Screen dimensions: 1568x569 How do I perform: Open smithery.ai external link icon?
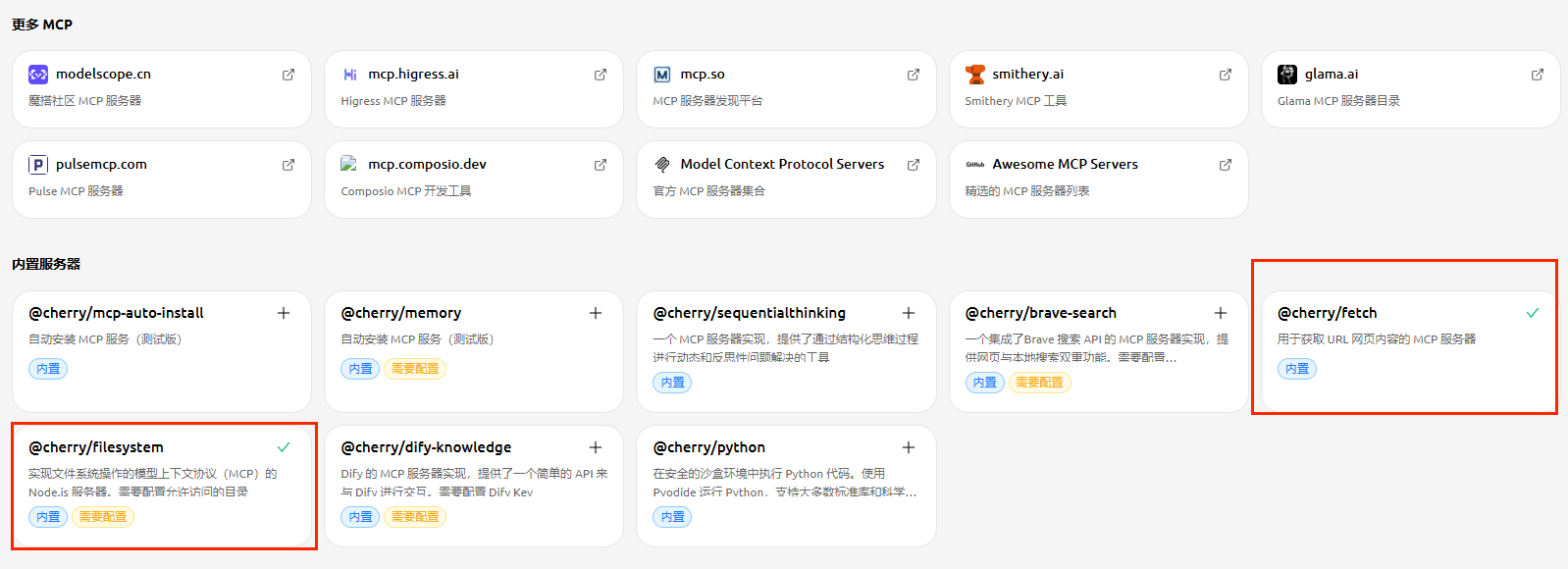(x=1226, y=75)
